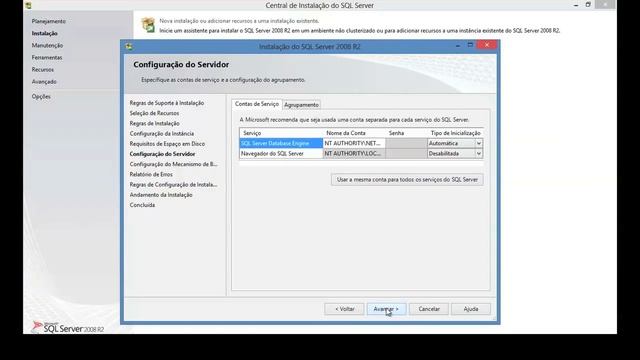The height and width of the screenshot is (360, 640).
Task: Open the Desabilitada startup type dropdown
Action: tap(478, 153)
